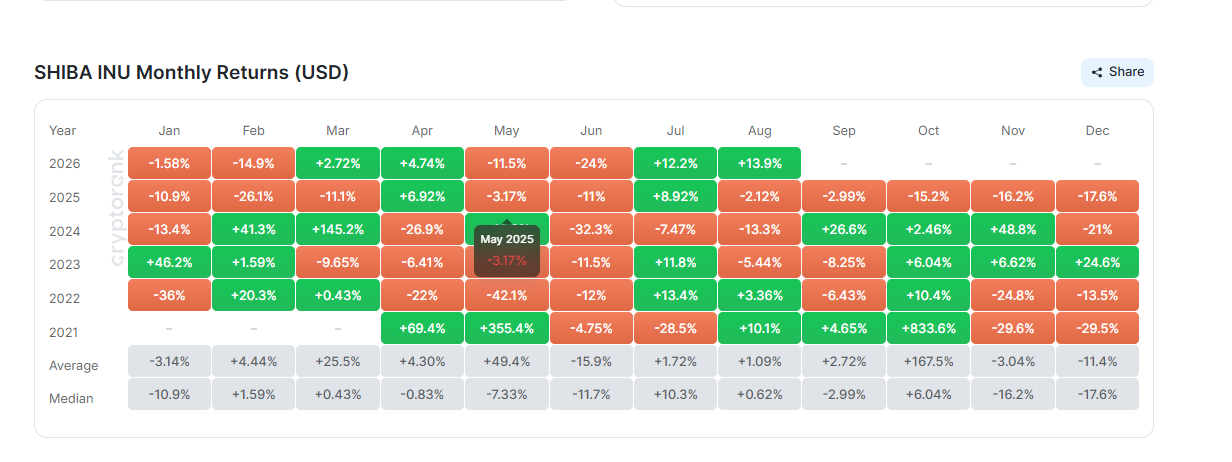Select the Jun 2024 cell showing -32.3%
The width and height of the screenshot is (1232, 462).
[x=591, y=231]
